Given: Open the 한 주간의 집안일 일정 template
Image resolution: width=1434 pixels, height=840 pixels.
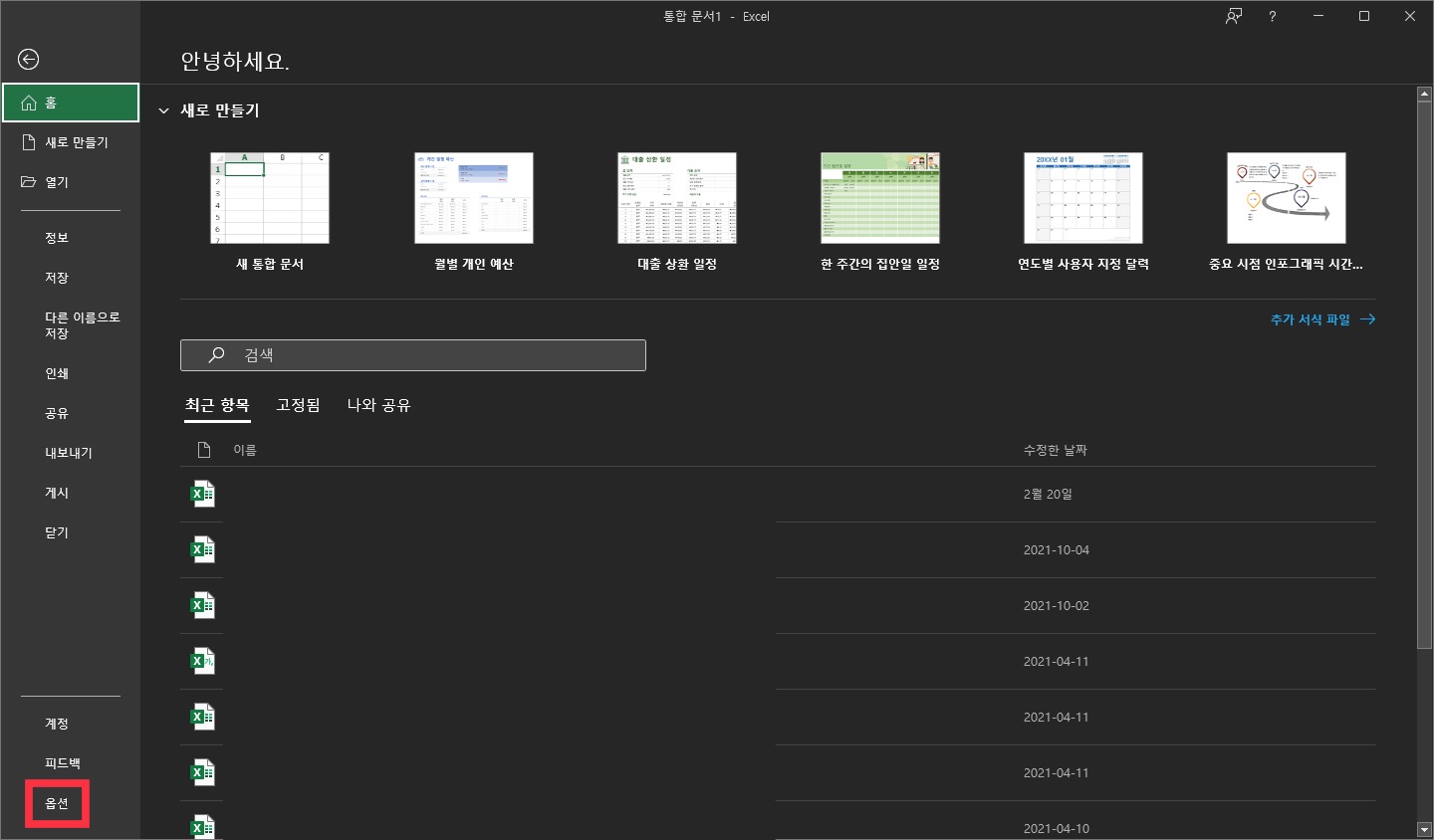Looking at the screenshot, I should click(x=880, y=198).
